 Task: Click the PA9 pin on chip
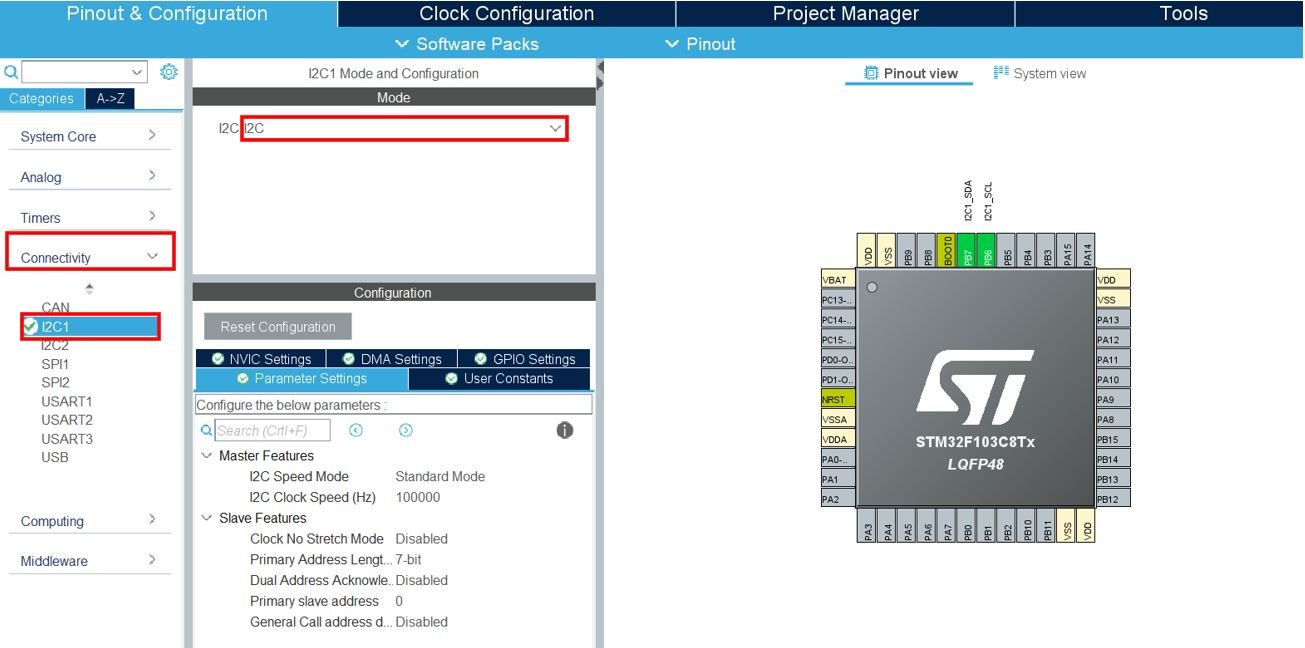coord(1113,399)
